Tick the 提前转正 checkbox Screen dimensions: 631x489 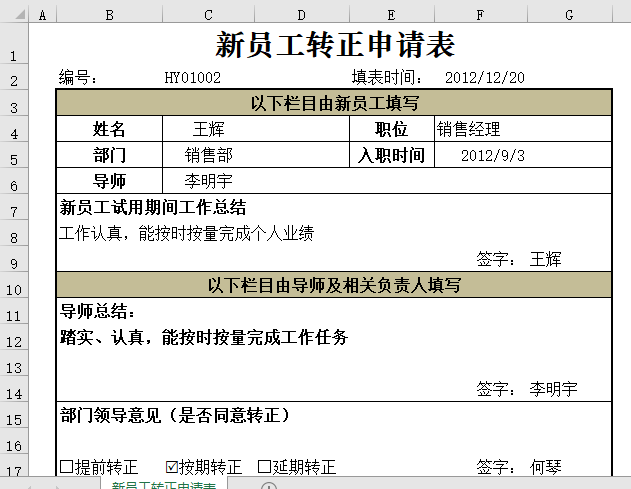point(67,467)
